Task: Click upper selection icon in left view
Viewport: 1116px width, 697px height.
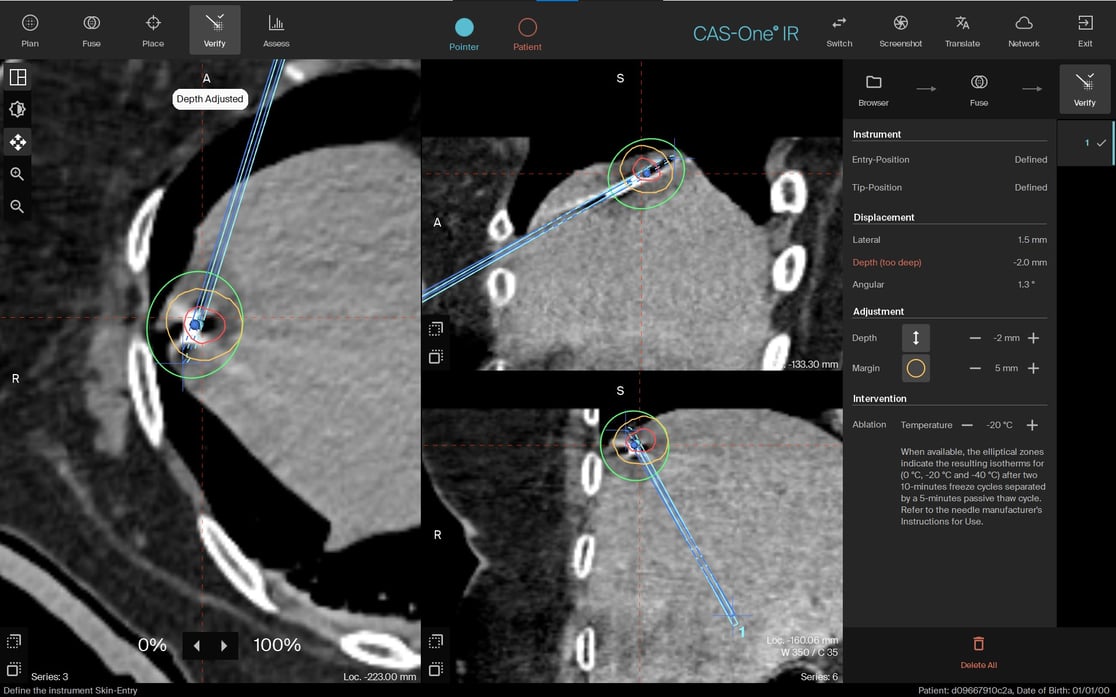Action: [x=14, y=641]
